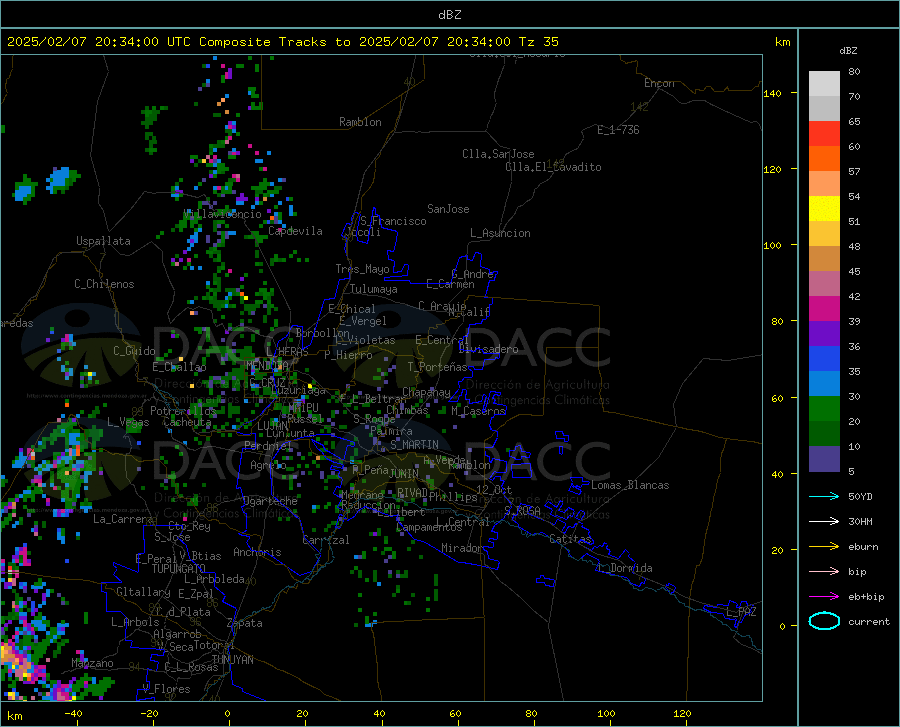Click the 'Potrerillos' map label

(x=183, y=411)
